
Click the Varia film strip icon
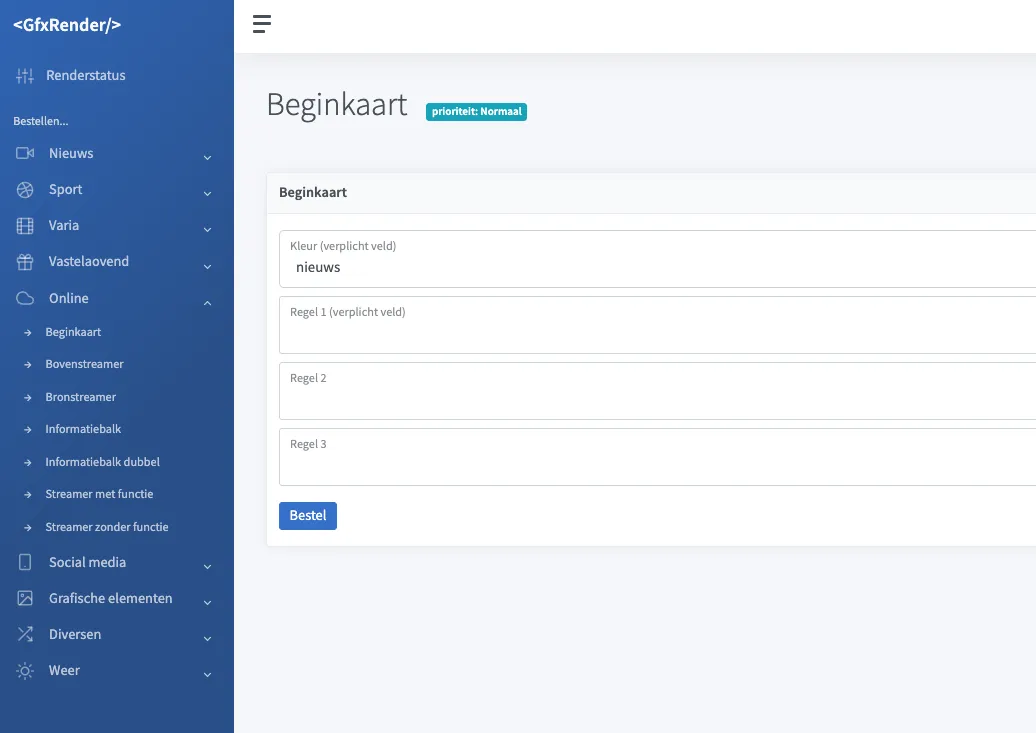pos(25,226)
